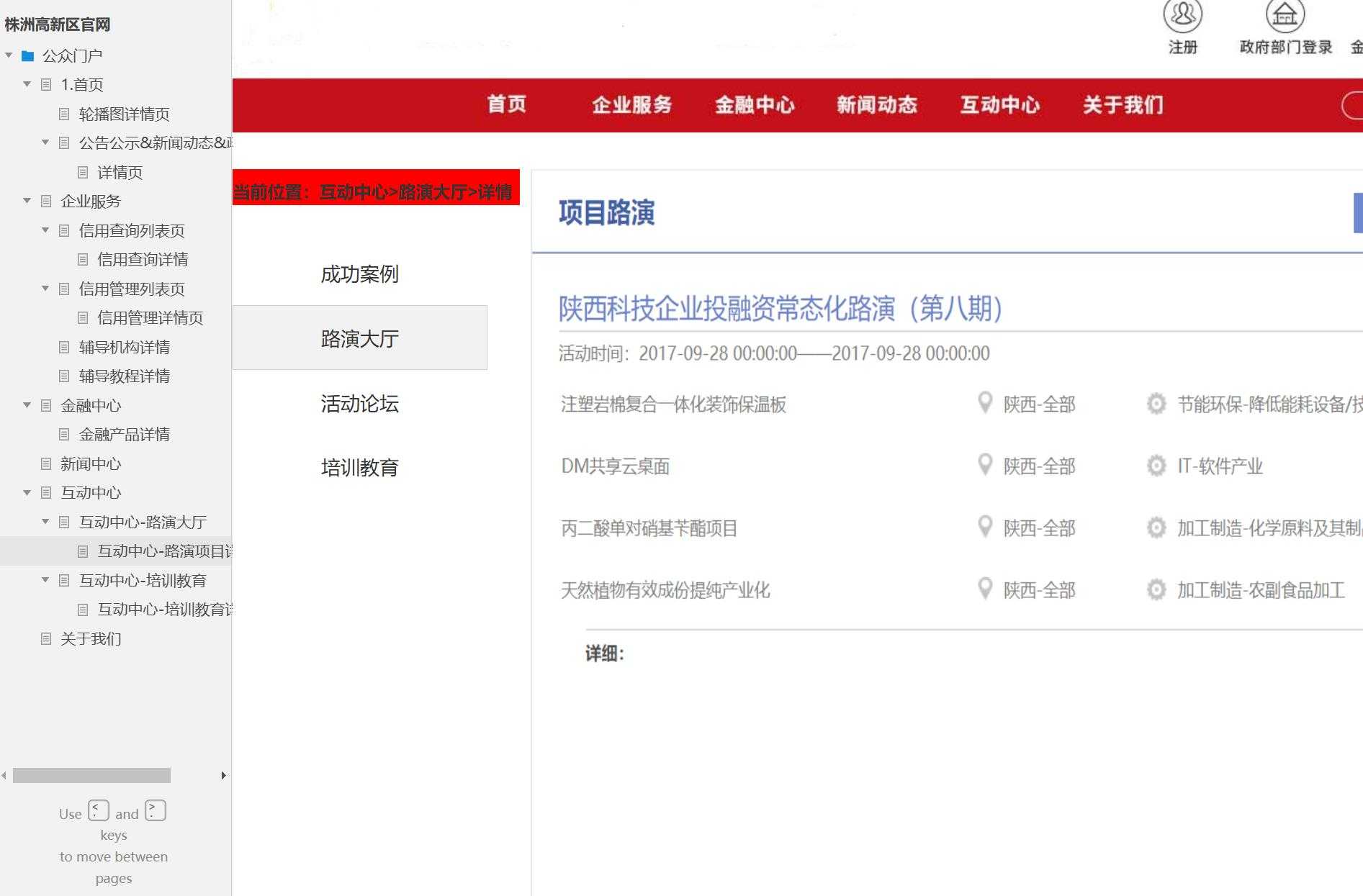Screen dimensions: 1363x896
Task: Click the location pin beside 注塑岩棉复合一体化装饰保温板
Action: coord(986,404)
